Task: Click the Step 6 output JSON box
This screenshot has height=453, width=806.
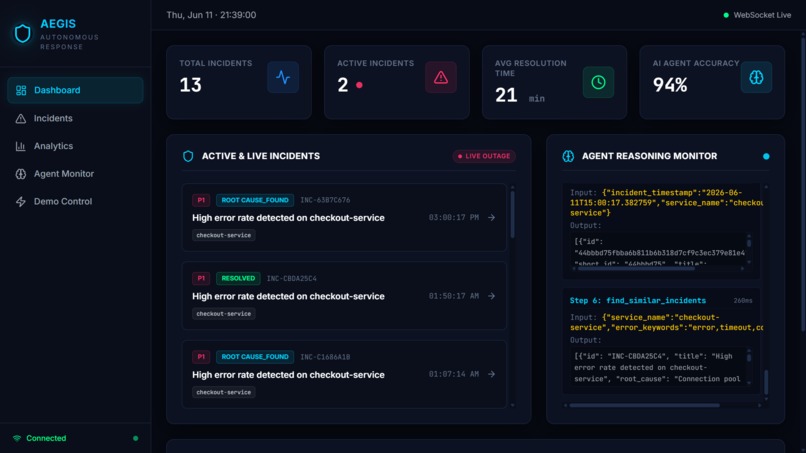Action: tap(662, 368)
